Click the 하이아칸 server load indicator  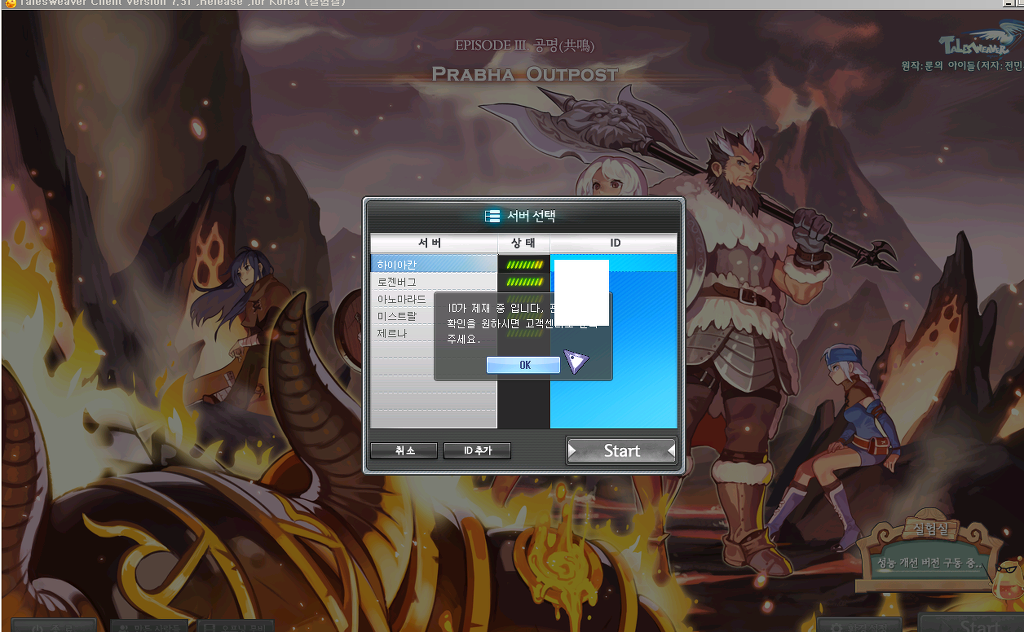[x=524, y=264]
